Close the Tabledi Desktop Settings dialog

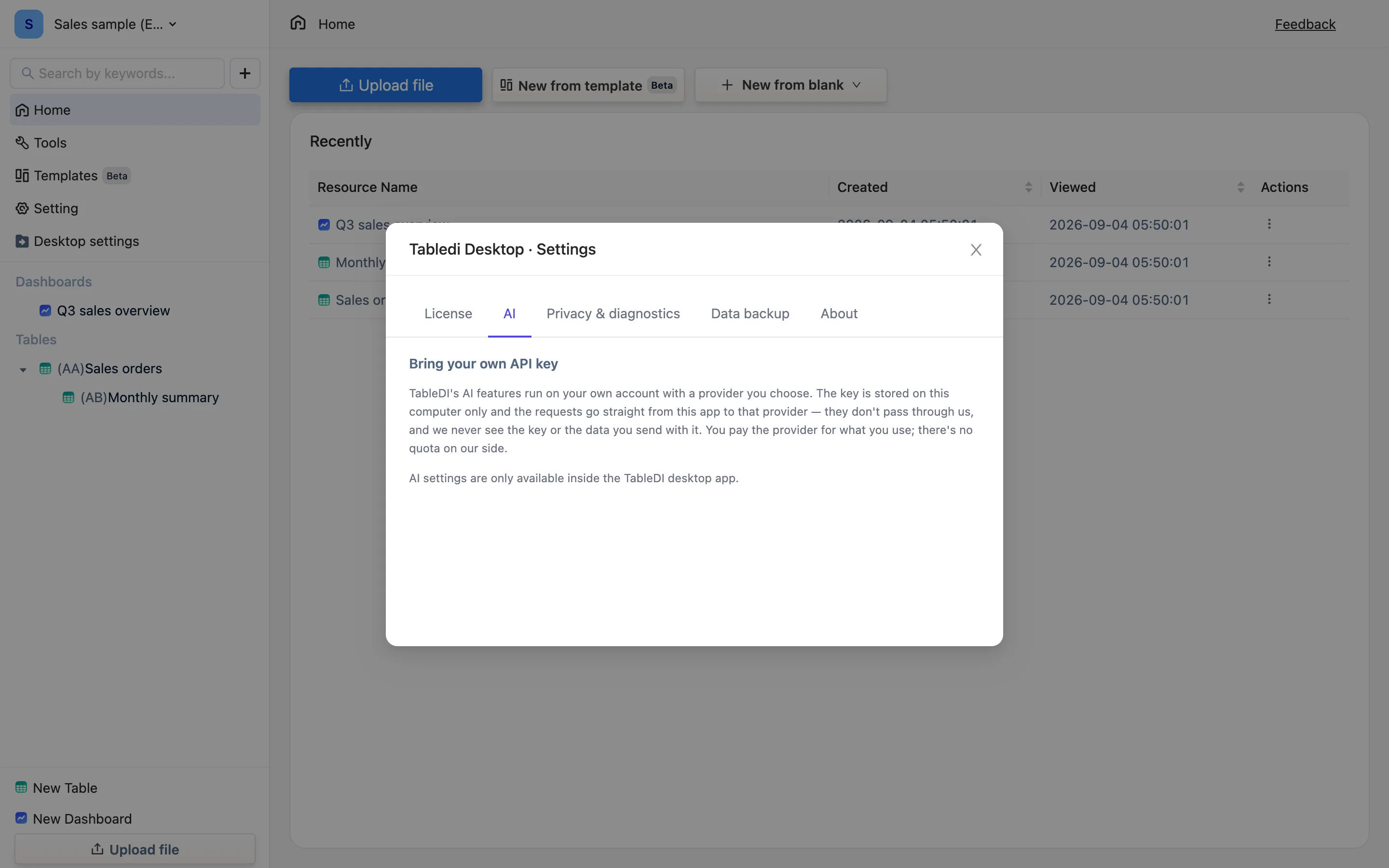pyautogui.click(x=976, y=250)
